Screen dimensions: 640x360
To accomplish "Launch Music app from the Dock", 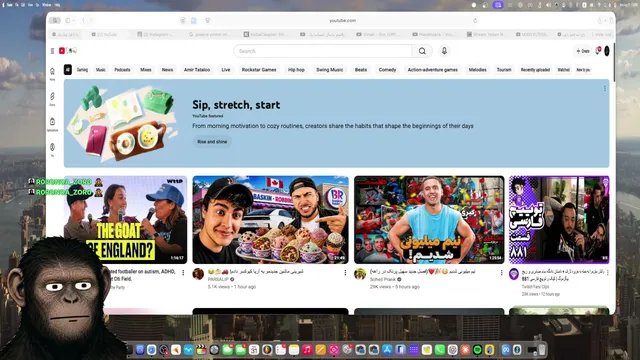I will (307, 350).
